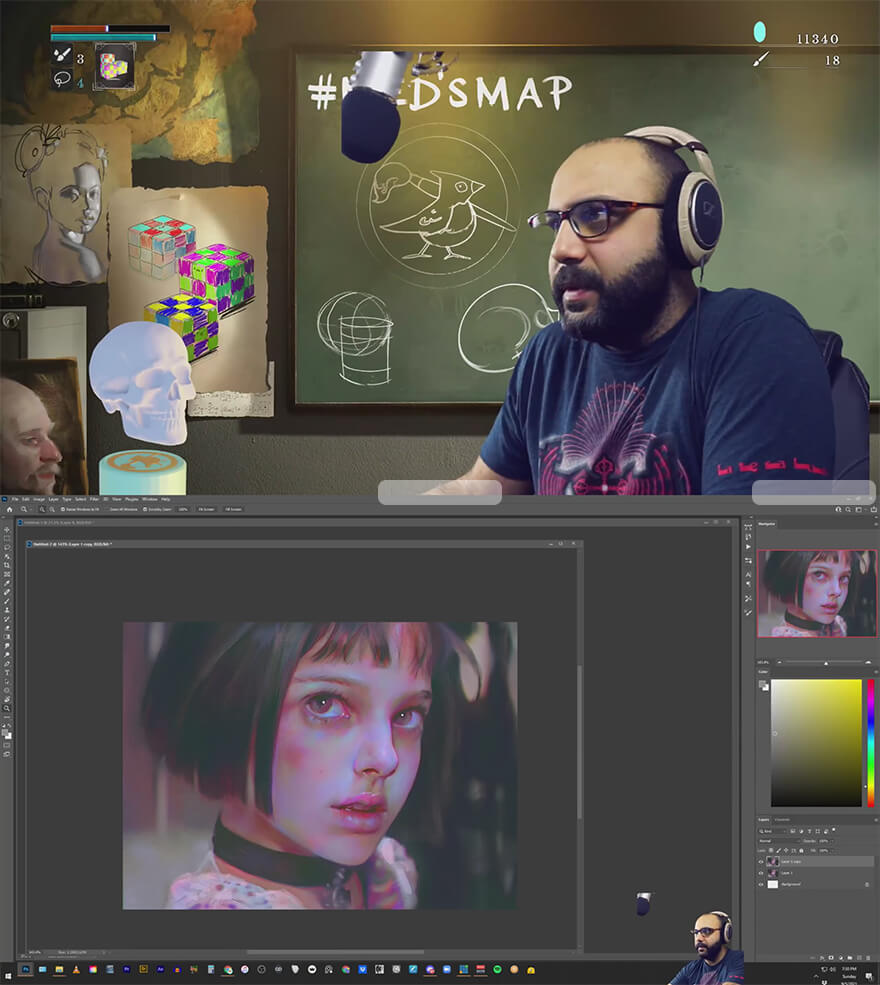Open VLC from the taskbar
The width and height of the screenshot is (880, 985).
coord(76,970)
